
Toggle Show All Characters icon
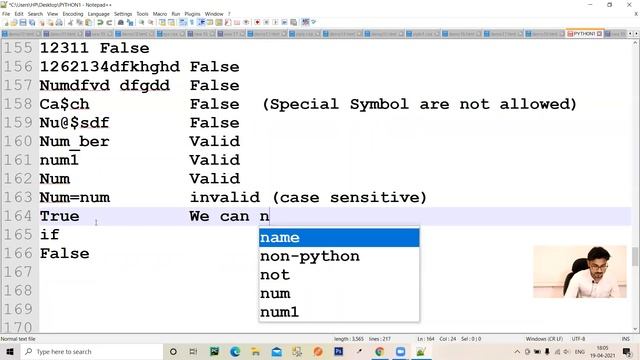click(x=191, y=22)
